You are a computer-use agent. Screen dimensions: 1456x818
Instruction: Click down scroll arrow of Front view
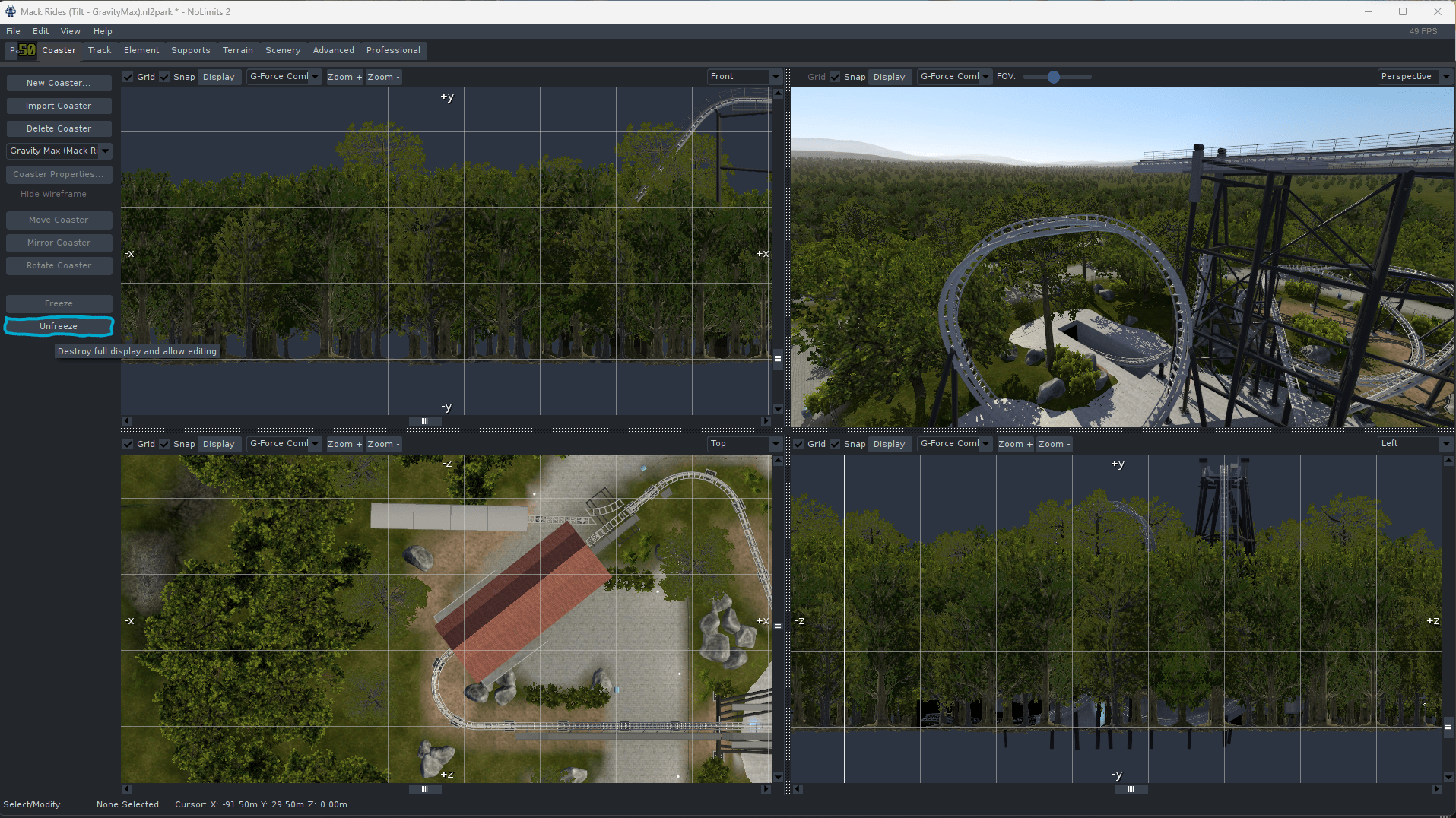778,410
